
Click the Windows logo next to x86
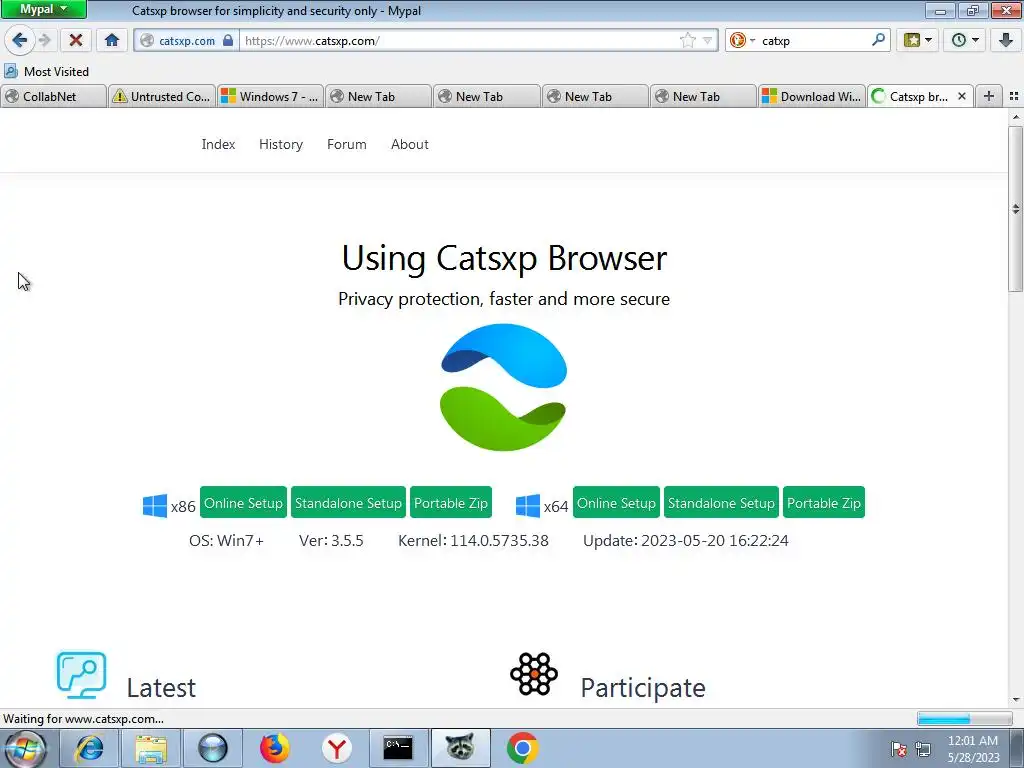click(155, 505)
